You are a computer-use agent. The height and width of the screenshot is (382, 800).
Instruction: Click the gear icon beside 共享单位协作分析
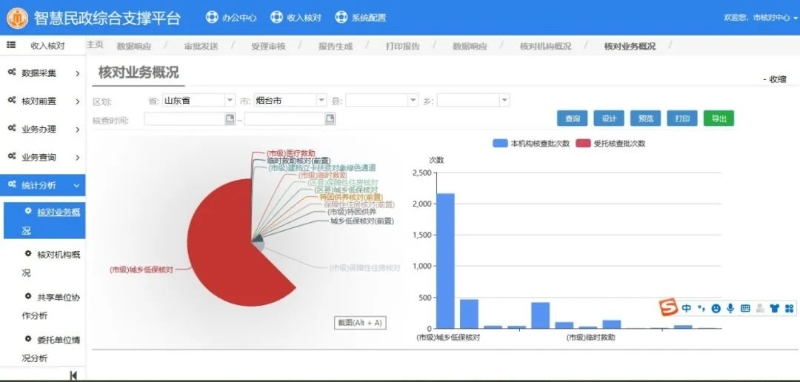28,296
